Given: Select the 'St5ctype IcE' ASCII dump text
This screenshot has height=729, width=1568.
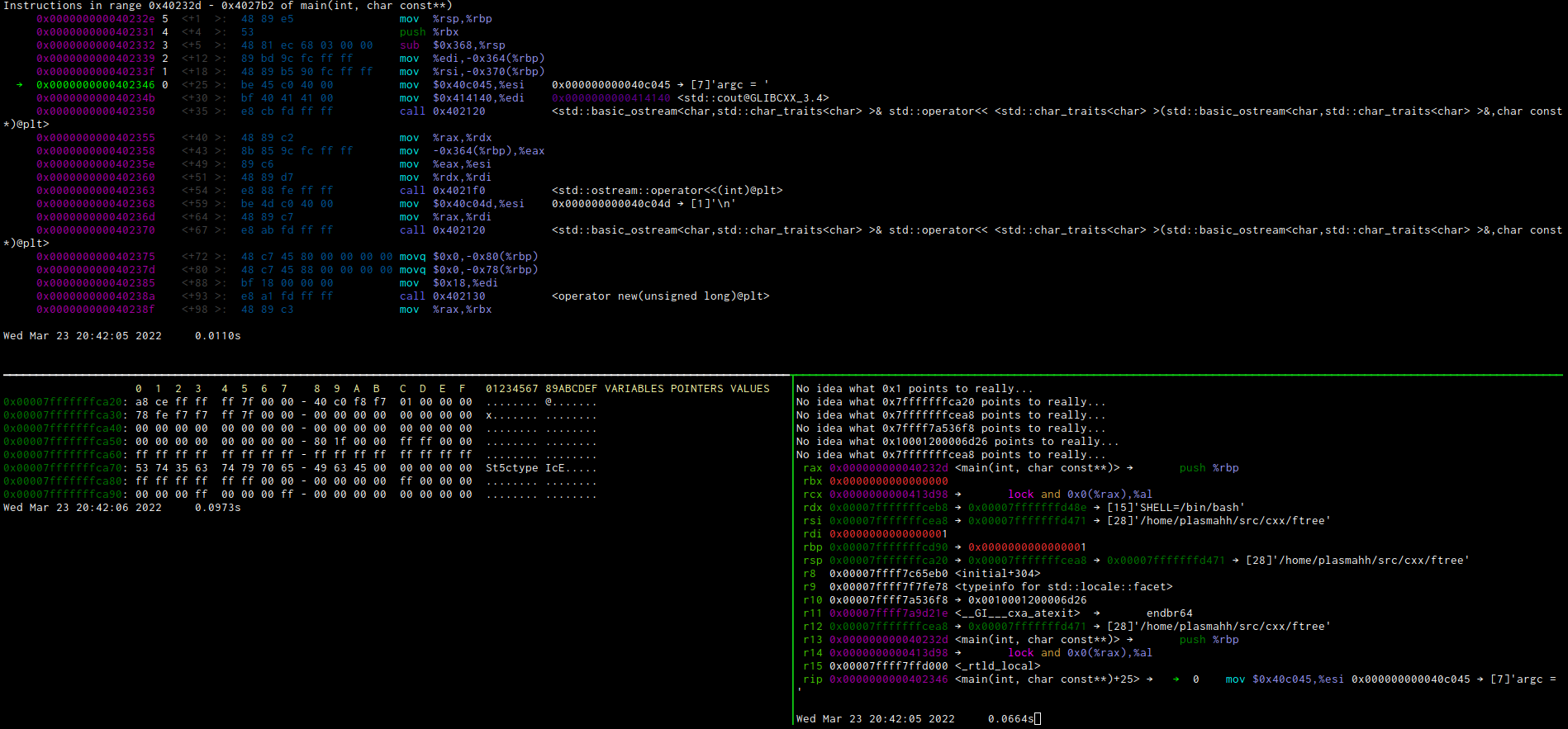Looking at the screenshot, I should (x=525, y=468).
